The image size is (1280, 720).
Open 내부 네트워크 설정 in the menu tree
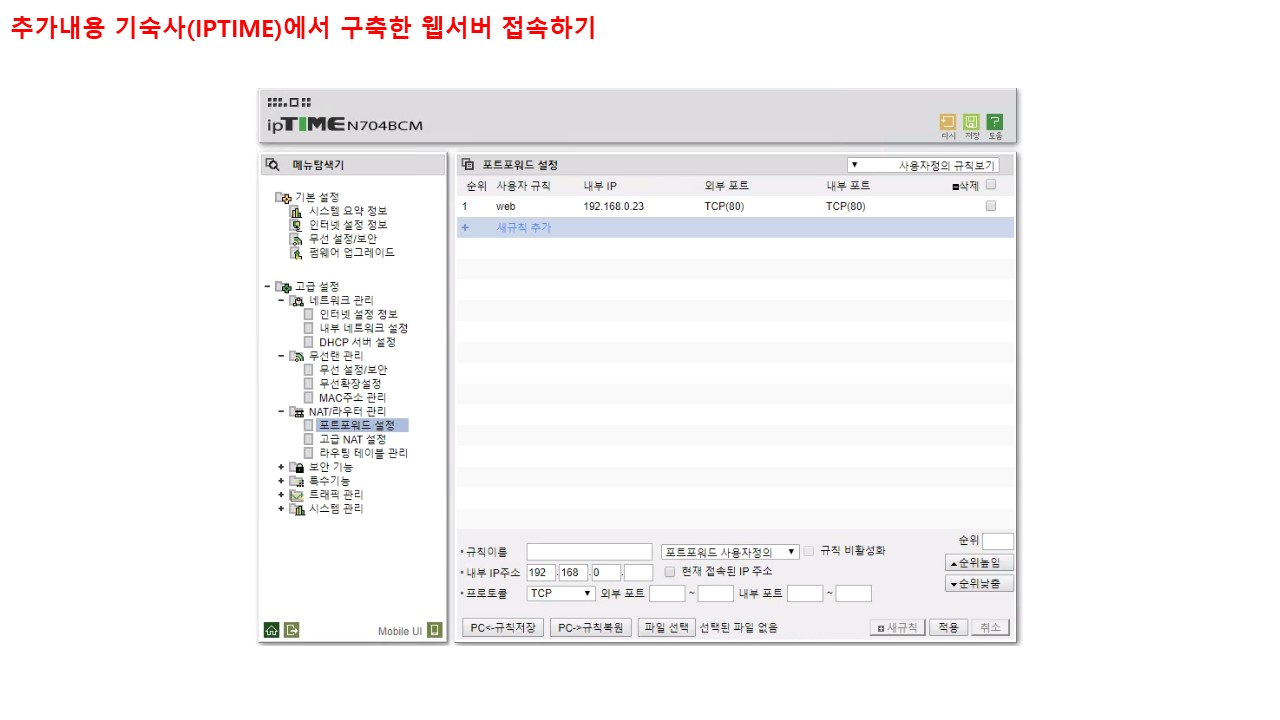click(363, 328)
